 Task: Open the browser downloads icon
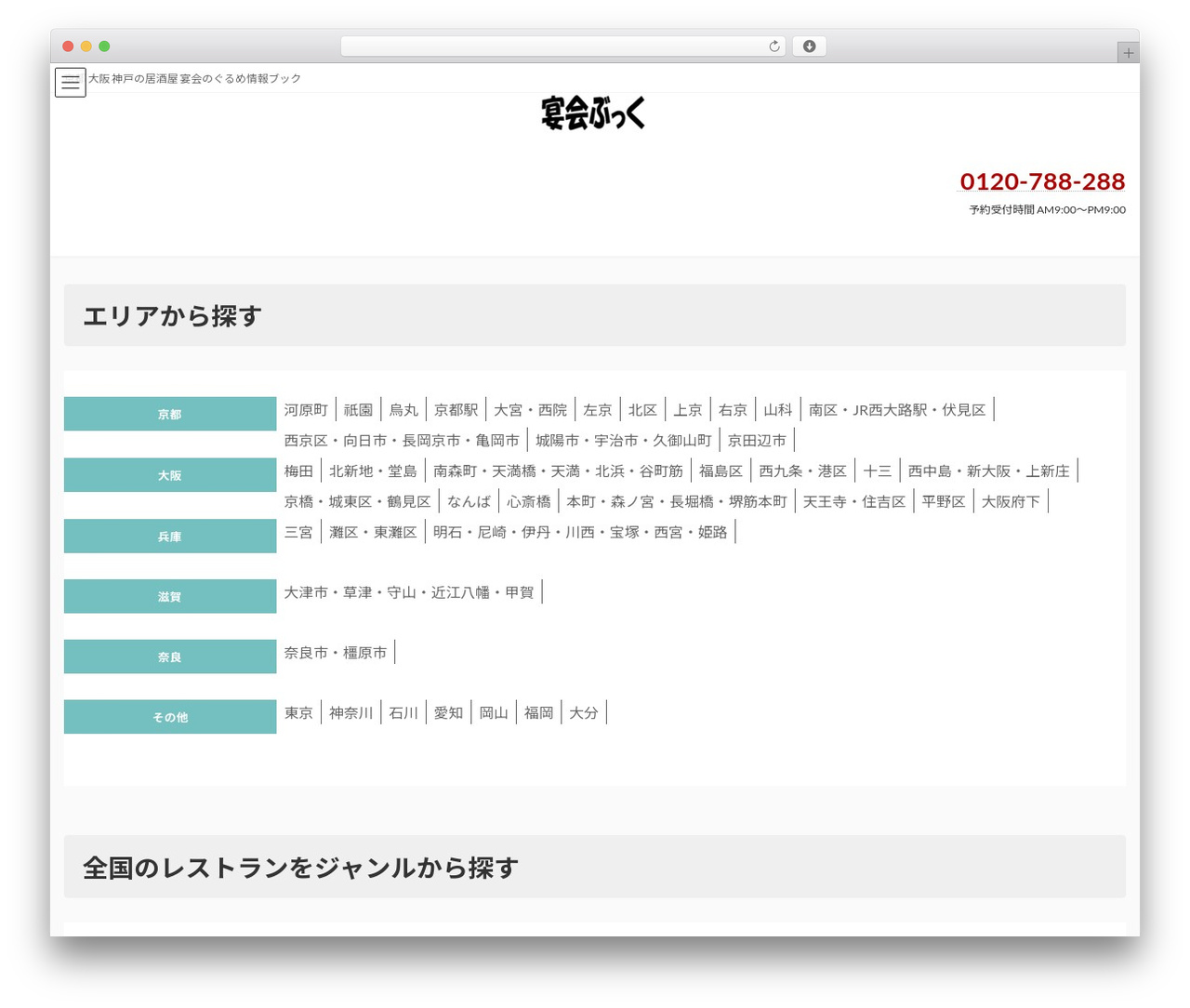[x=809, y=46]
